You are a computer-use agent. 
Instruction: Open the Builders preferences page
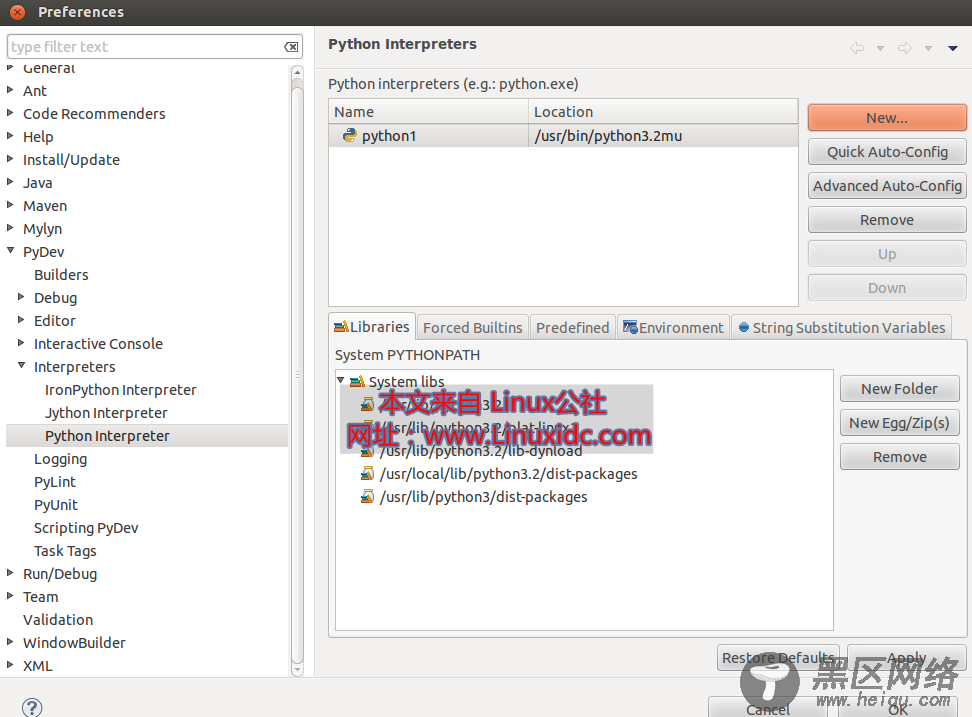[x=61, y=275]
